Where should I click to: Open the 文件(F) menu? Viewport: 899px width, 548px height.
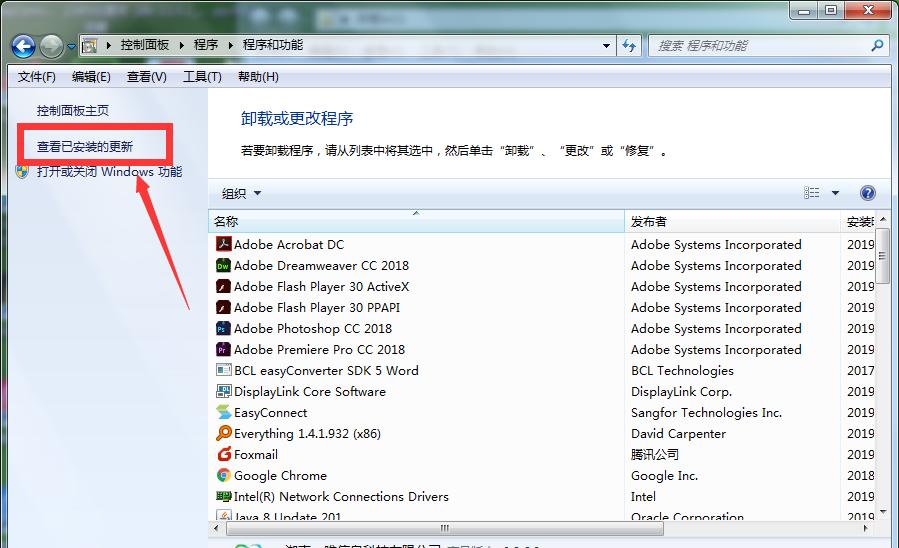37,77
